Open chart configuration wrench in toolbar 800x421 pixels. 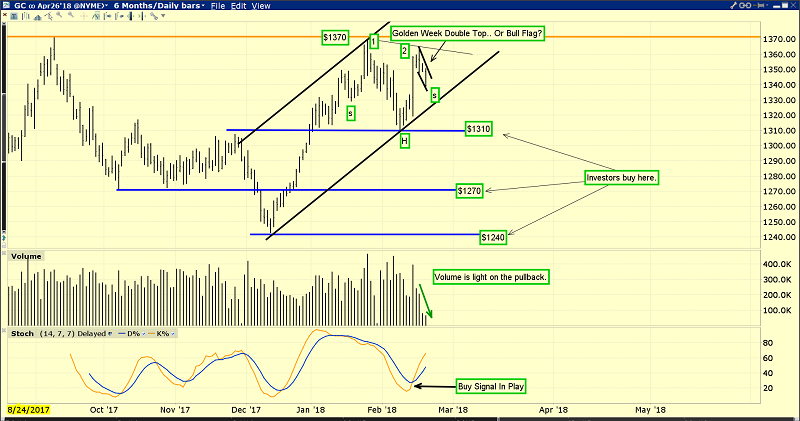click(154, 16)
